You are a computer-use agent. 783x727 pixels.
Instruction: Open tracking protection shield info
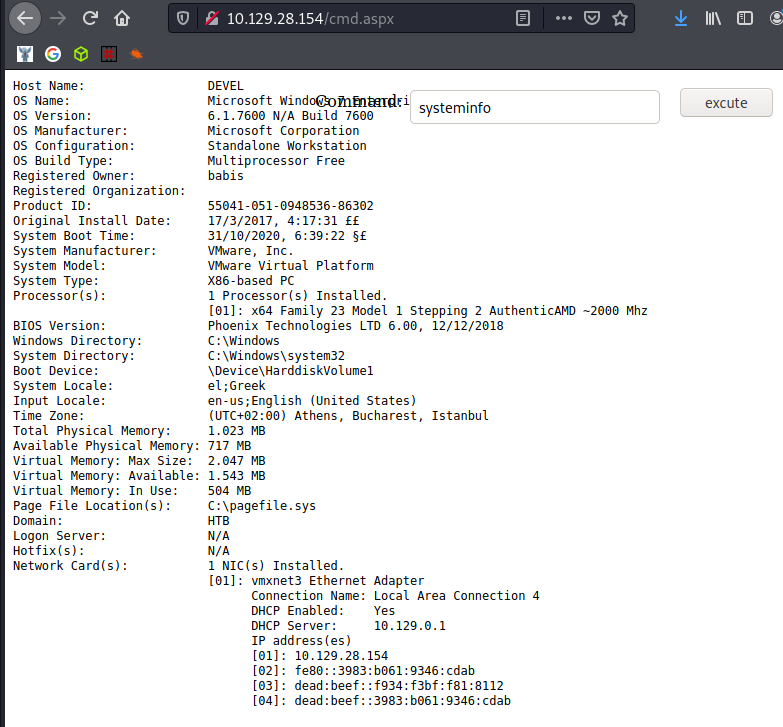[182, 18]
